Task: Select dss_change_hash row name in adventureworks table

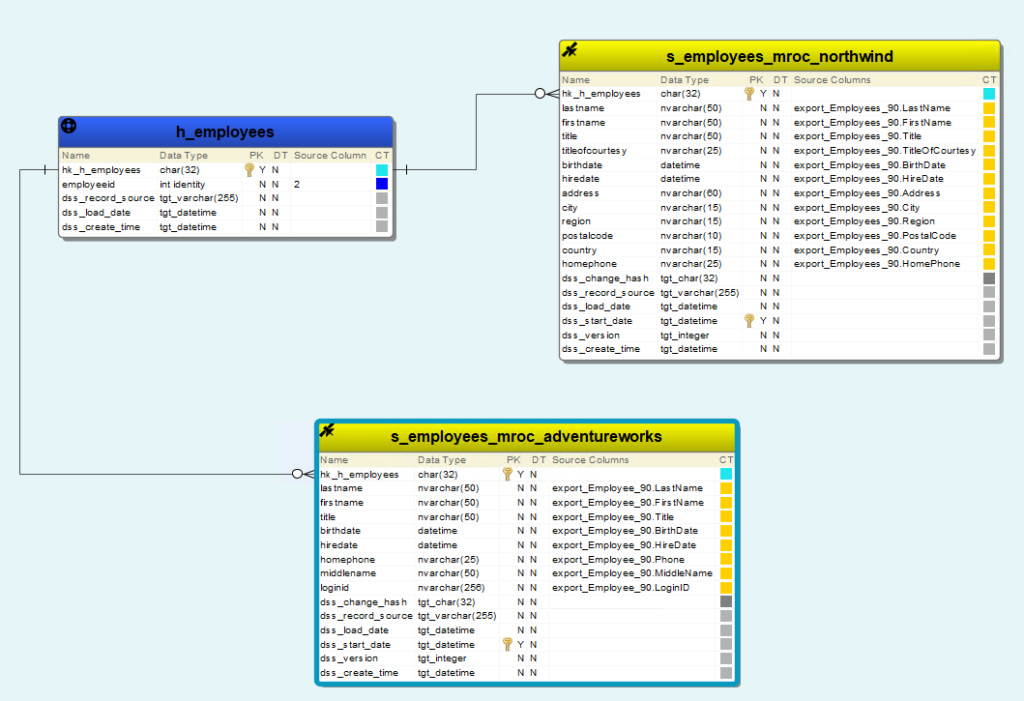Action: point(363,602)
